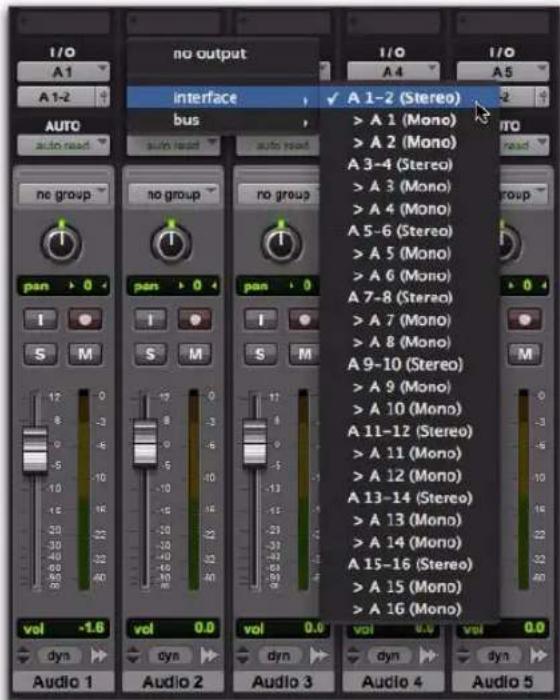Click the double-arrow icon on Audio 2
Image resolution: width=560 pixels, height=700 pixels.
(209, 655)
